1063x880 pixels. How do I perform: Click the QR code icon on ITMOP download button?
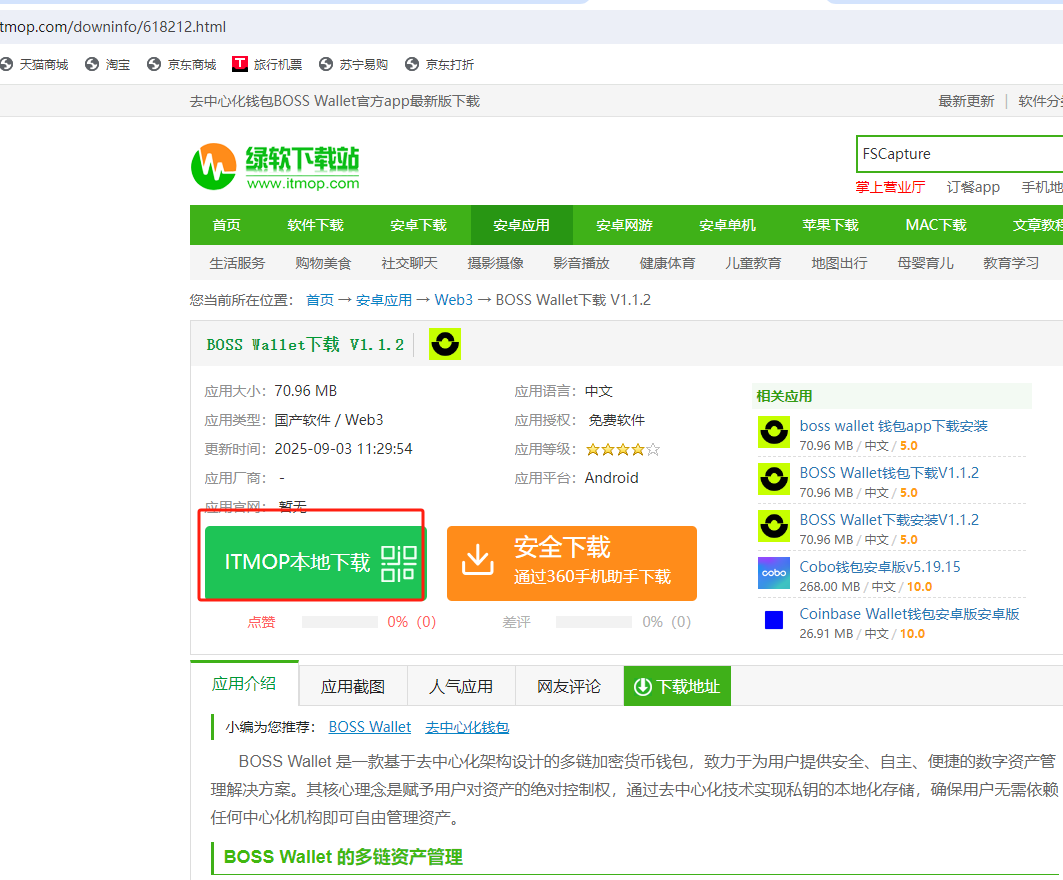pos(398,563)
